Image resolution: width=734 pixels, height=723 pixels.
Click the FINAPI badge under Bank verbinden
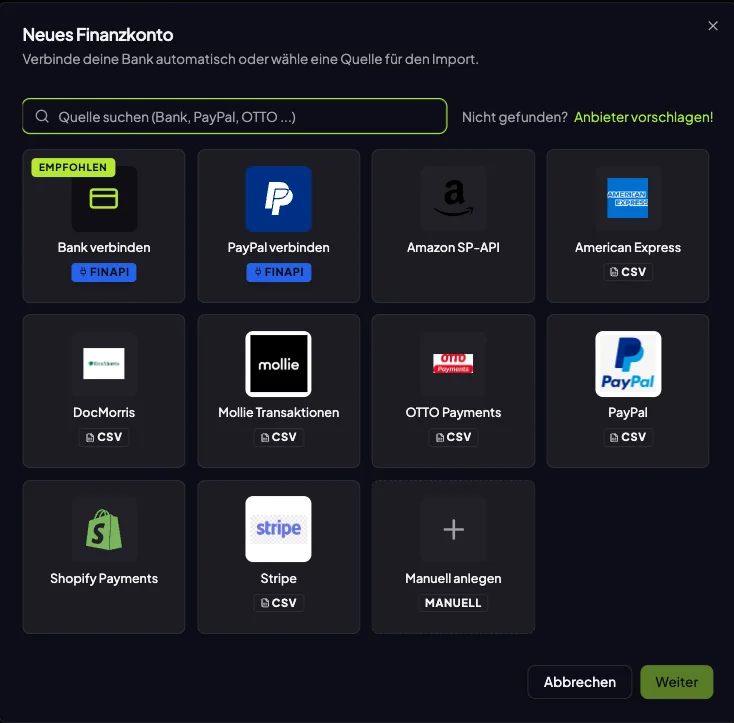[x=104, y=272]
